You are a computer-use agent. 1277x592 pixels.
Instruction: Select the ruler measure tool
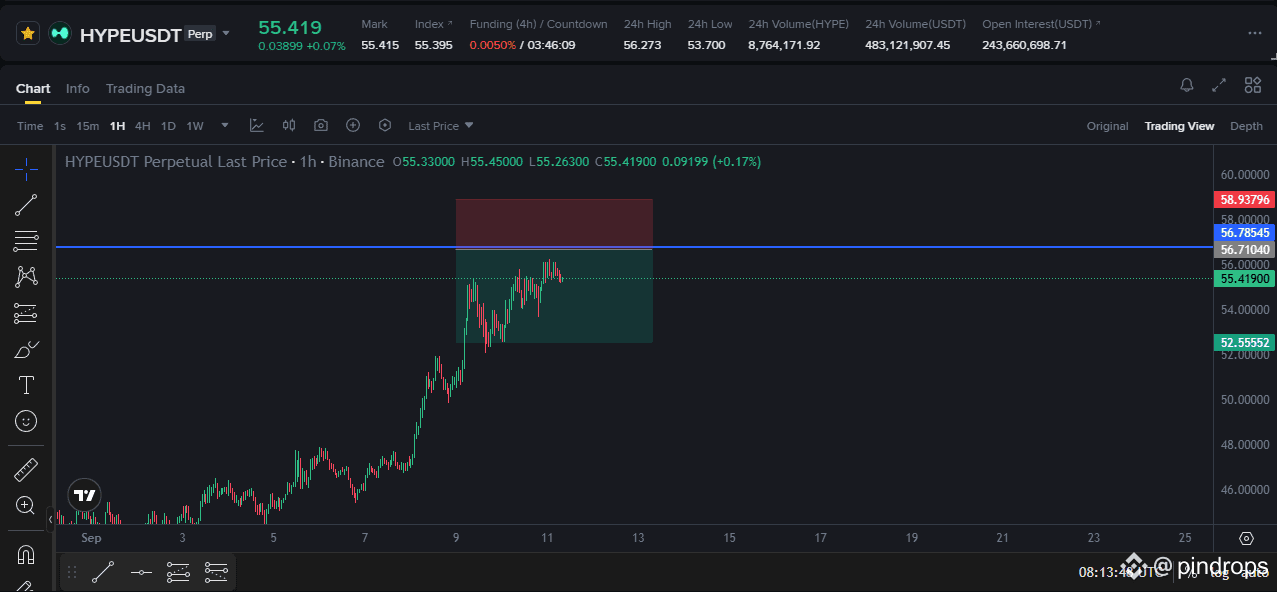tap(26, 469)
